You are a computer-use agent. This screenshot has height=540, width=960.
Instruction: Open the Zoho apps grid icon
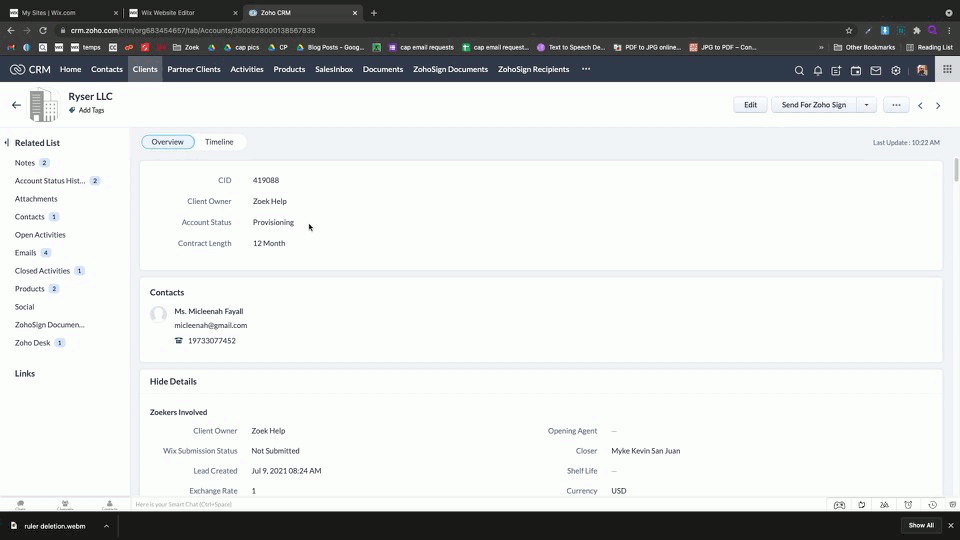click(947, 69)
